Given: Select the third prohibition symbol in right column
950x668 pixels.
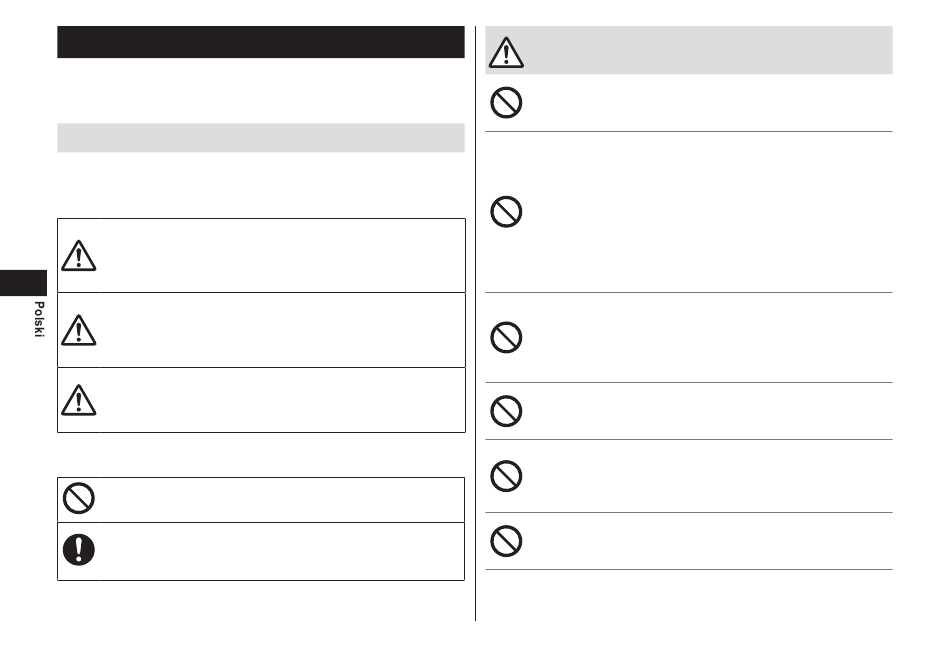Looking at the screenshot, I should click(x=506, y=337).
